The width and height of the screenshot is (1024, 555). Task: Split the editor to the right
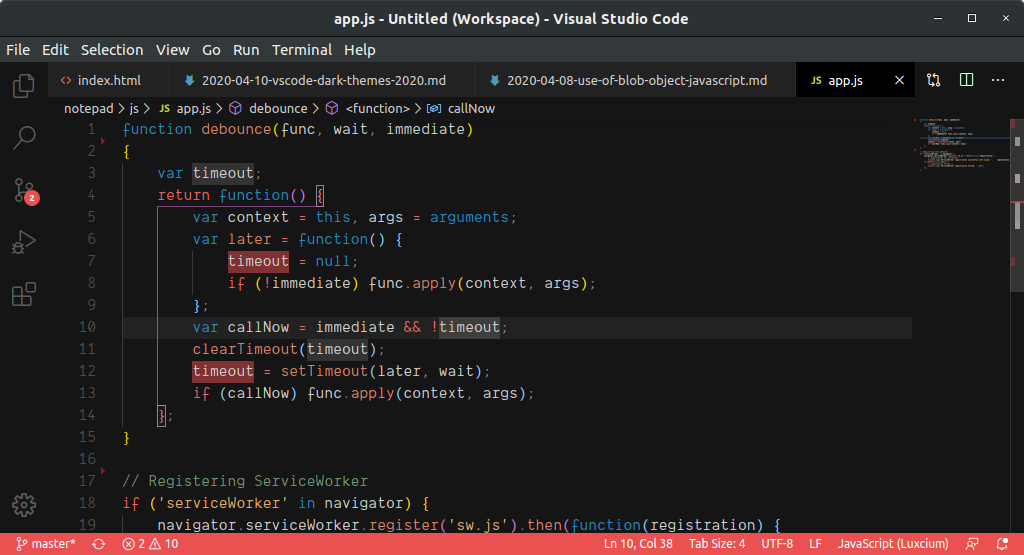(967, 80)
